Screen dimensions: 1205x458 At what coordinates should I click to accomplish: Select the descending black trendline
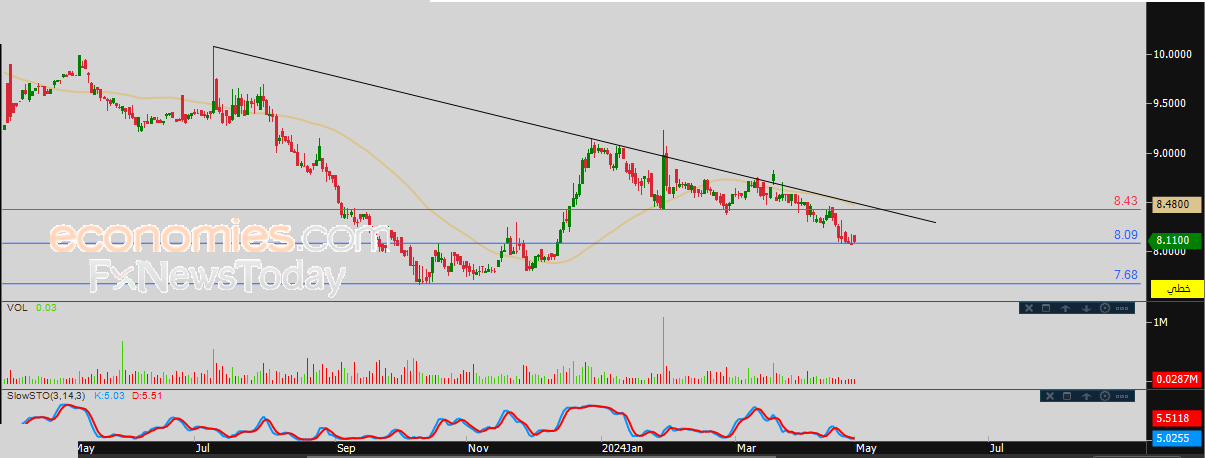[575, 135]
